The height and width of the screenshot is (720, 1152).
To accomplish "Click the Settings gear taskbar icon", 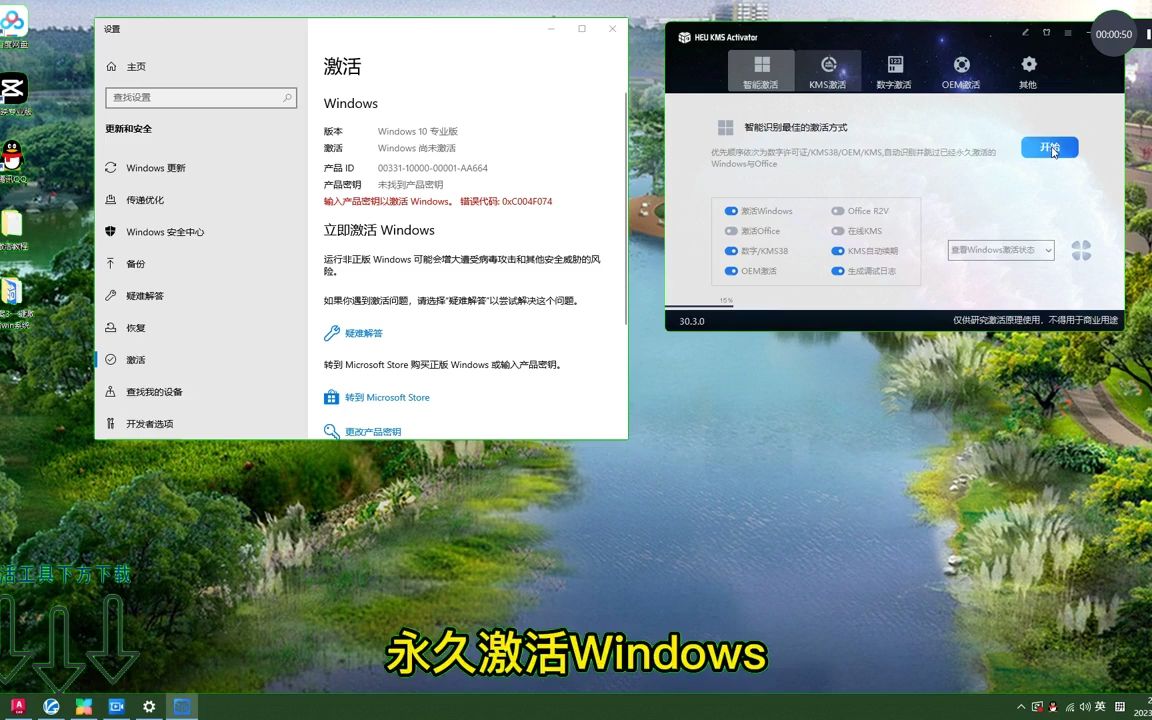I will pos(149,706).
